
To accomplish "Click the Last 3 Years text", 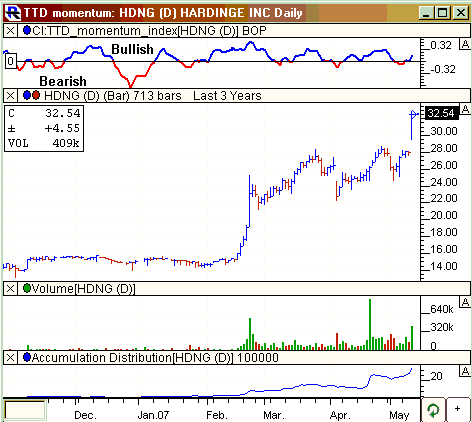I will click(x=227, y=96).
